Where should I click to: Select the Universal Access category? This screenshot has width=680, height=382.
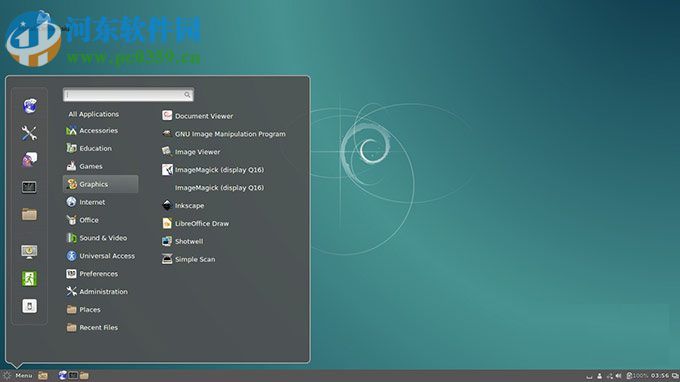(x=100, y=256)
